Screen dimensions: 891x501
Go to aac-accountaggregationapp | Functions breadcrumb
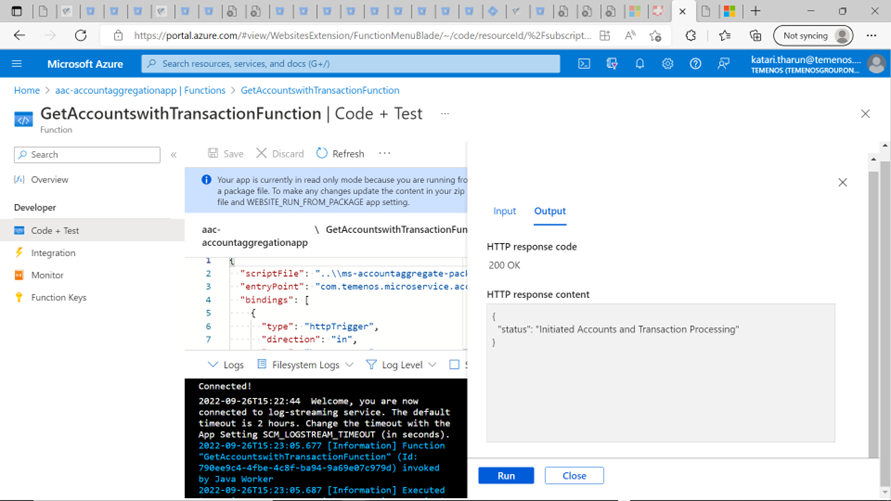(140, 90)
